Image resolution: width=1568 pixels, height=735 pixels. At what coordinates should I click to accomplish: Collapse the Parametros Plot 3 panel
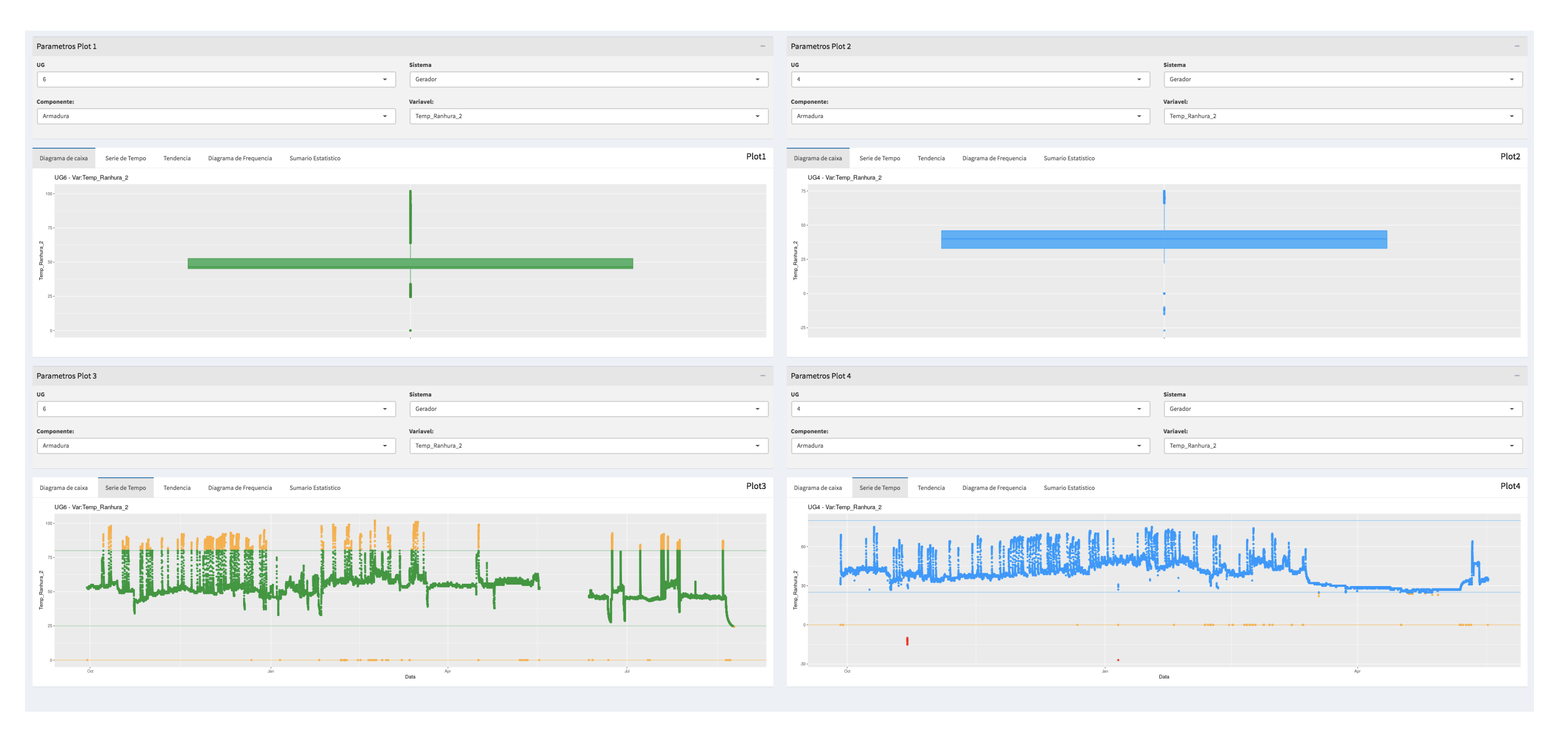click(x=762, y=376)
